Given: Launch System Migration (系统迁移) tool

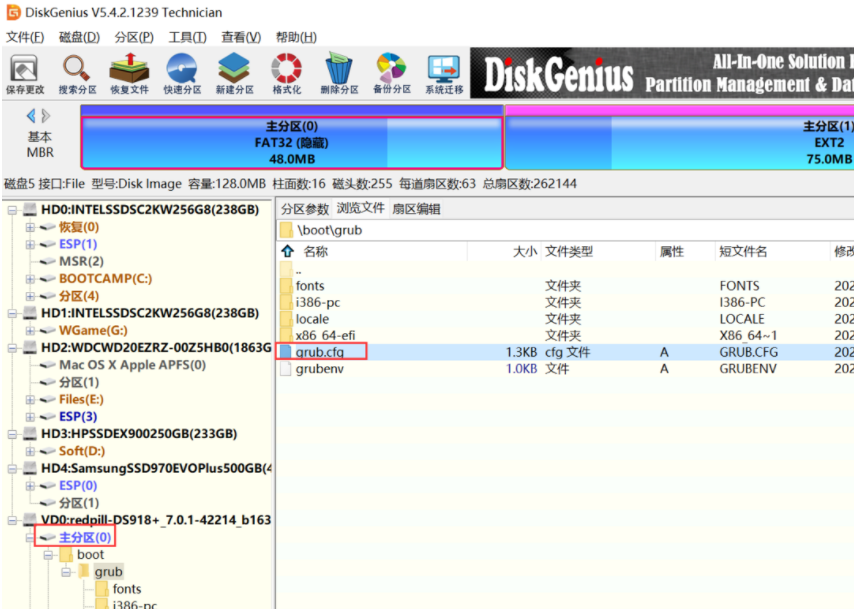Looking at the screenshot, I should 444,74.
